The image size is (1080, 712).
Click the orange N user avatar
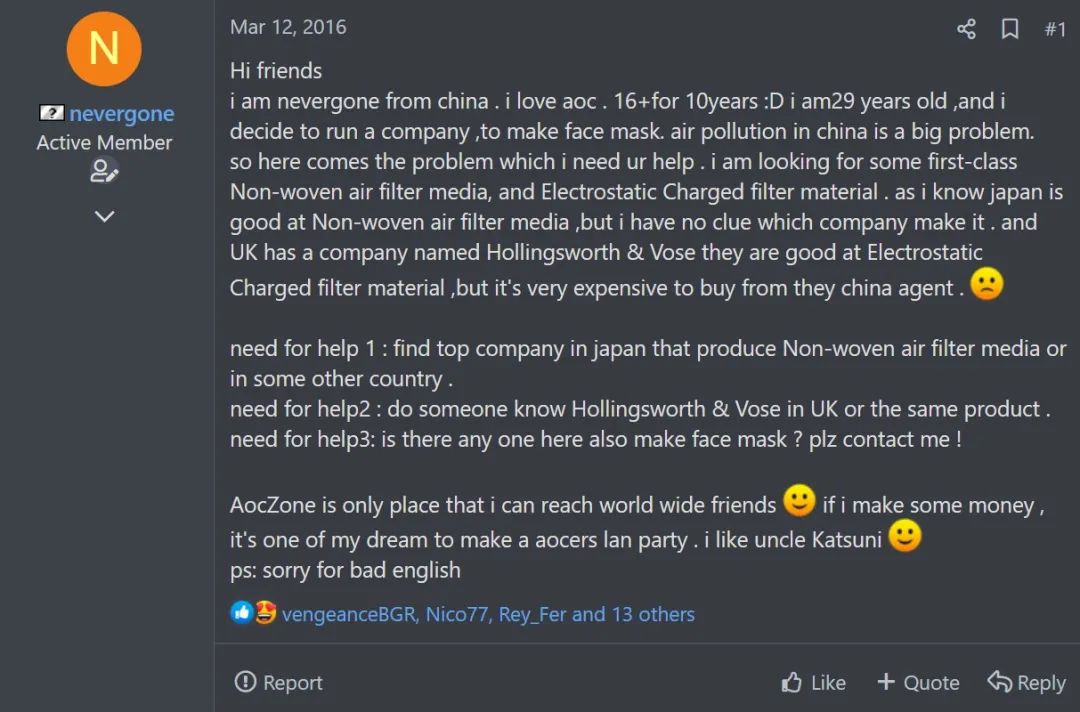pos(104,49)
